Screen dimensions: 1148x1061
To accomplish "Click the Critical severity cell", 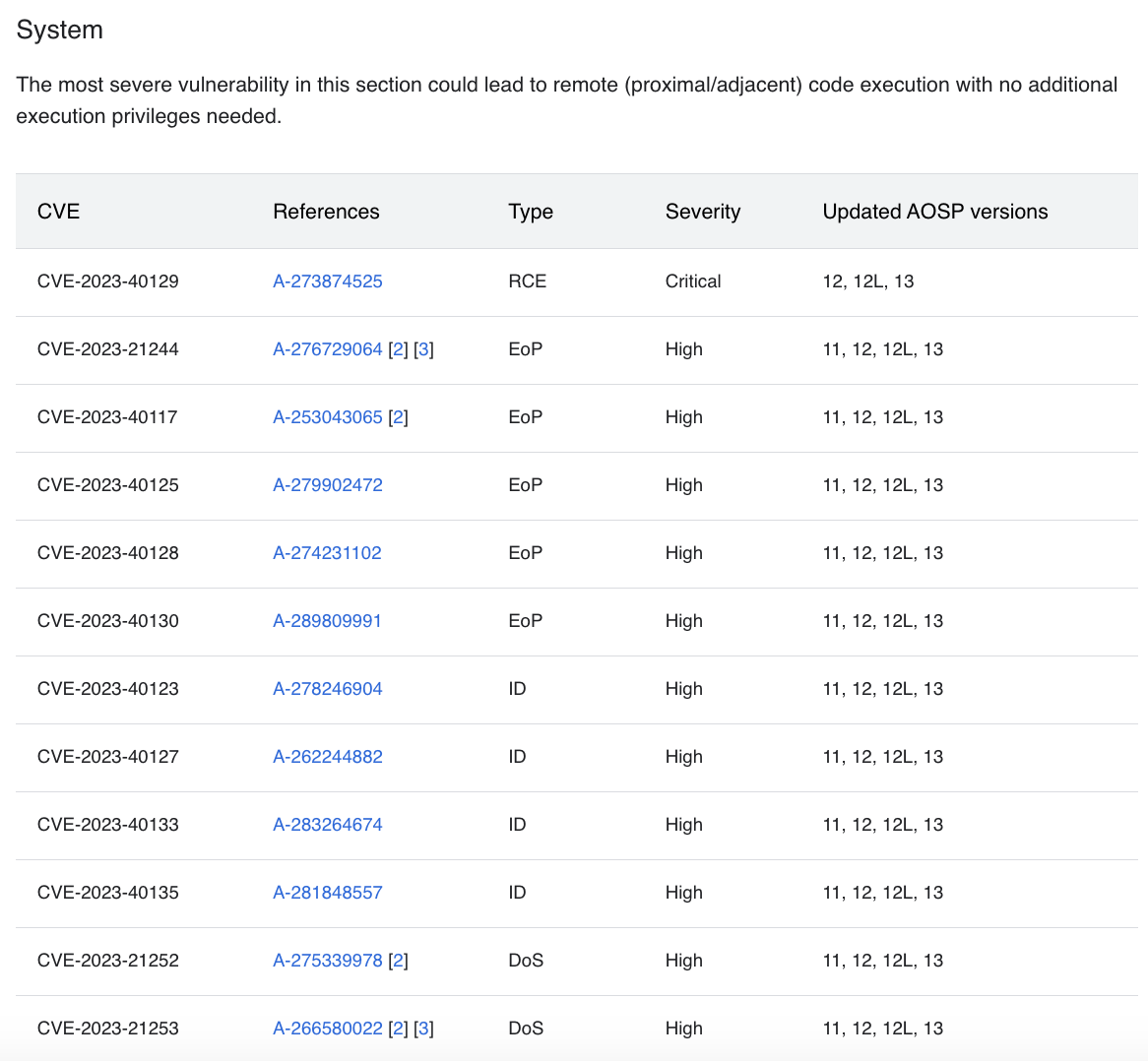I will click(x=692, y=281).
